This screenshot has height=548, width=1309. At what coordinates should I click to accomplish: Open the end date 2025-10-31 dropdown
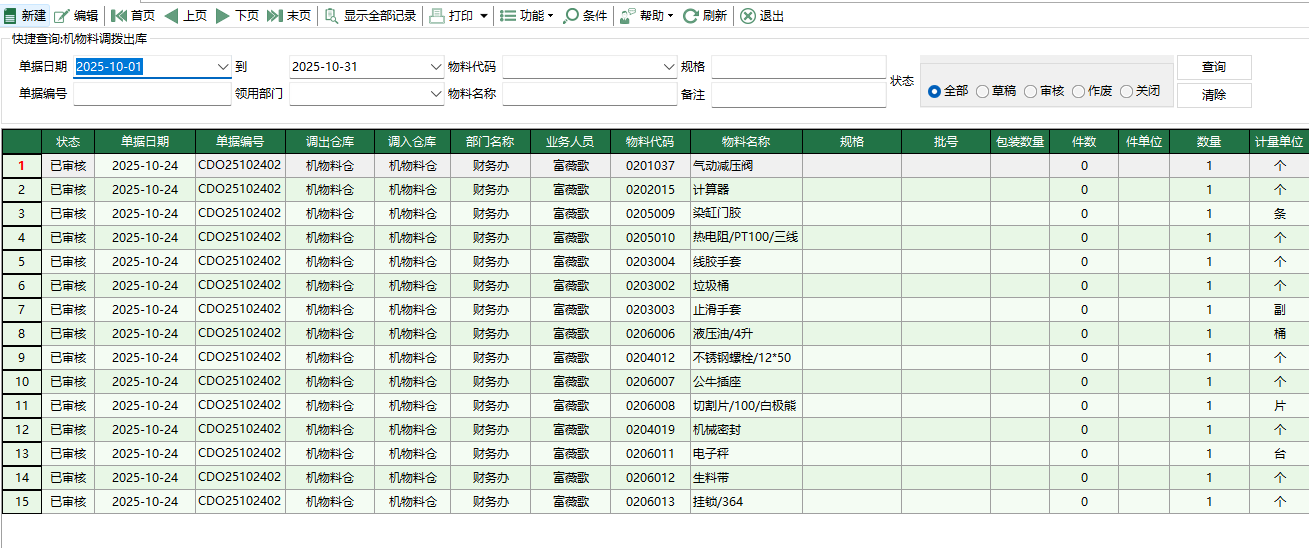point(436,67)
